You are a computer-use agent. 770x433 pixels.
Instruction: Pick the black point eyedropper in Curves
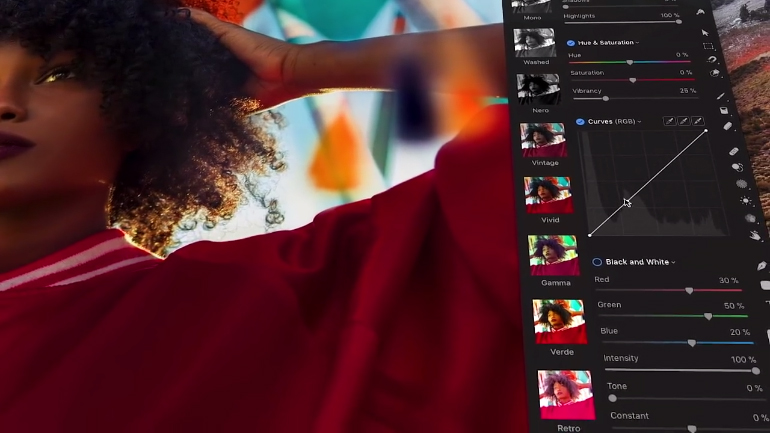coord(670,121)
